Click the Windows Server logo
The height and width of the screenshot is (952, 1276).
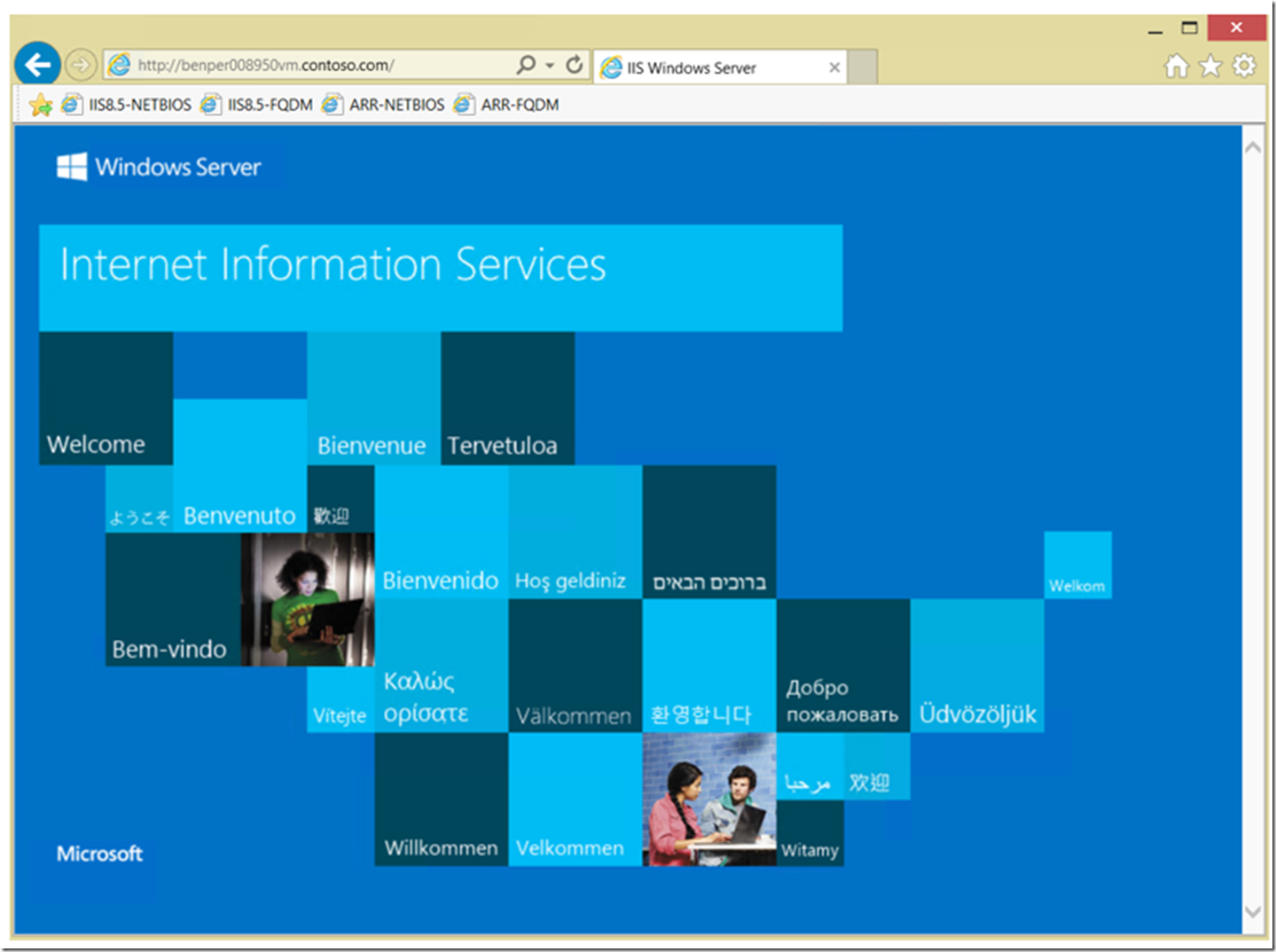tap(159, 167)
